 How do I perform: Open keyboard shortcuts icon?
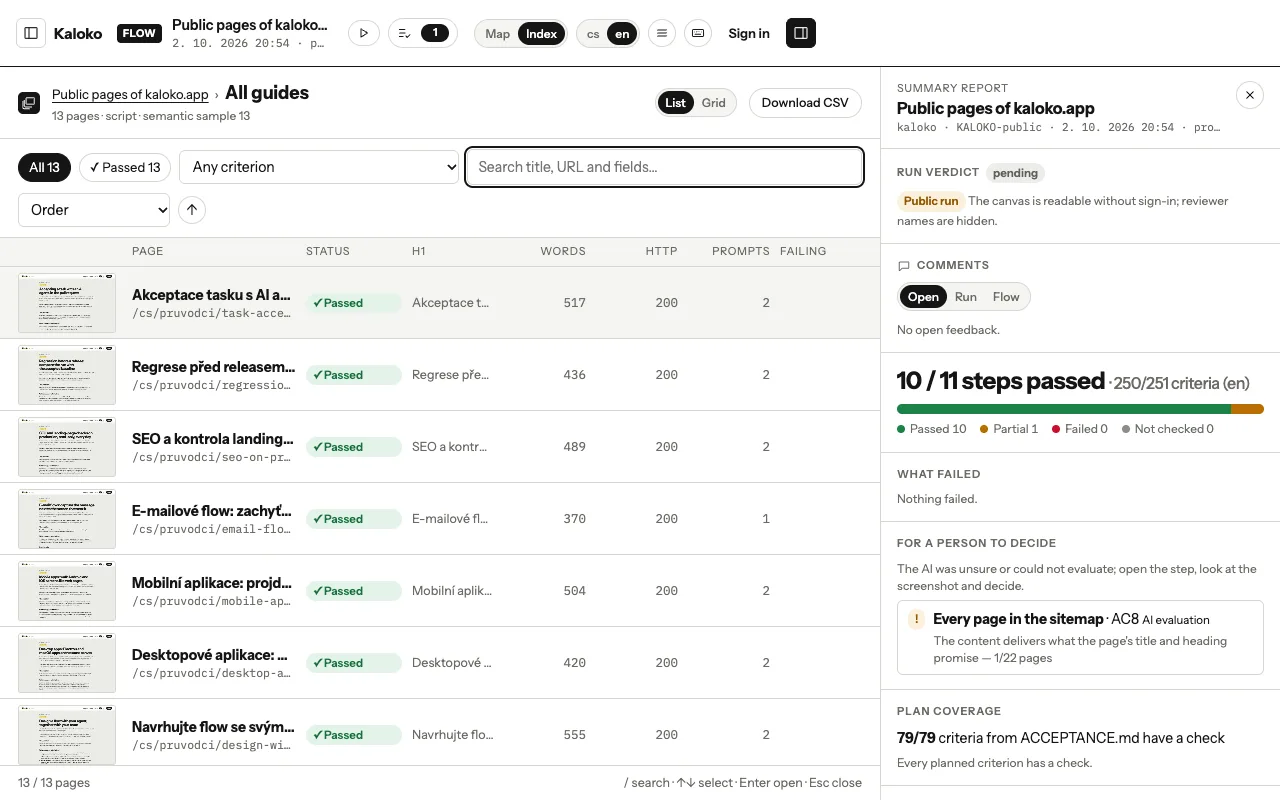(698, 33)
